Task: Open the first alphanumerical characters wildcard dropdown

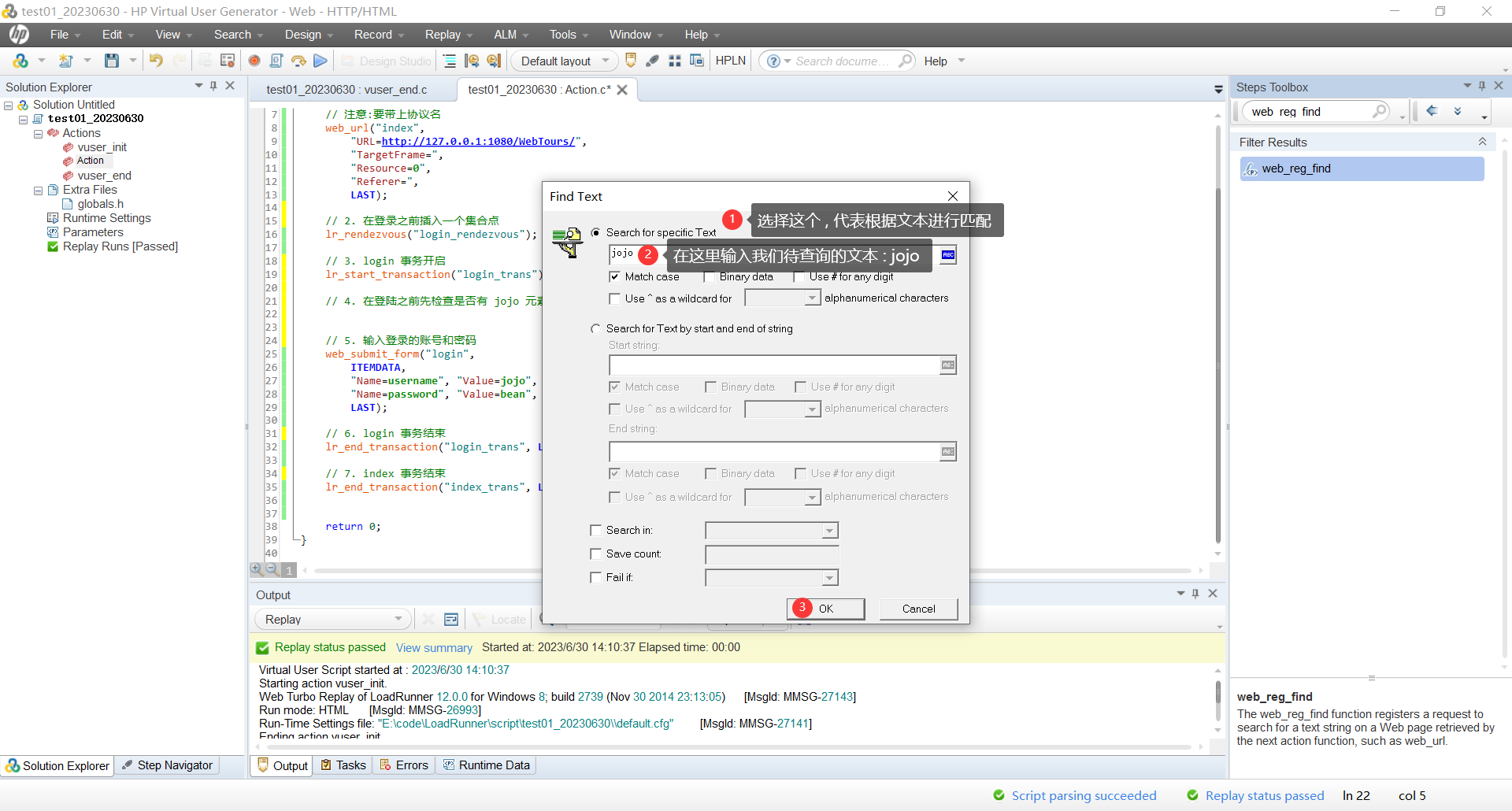Action: point(783,298)
